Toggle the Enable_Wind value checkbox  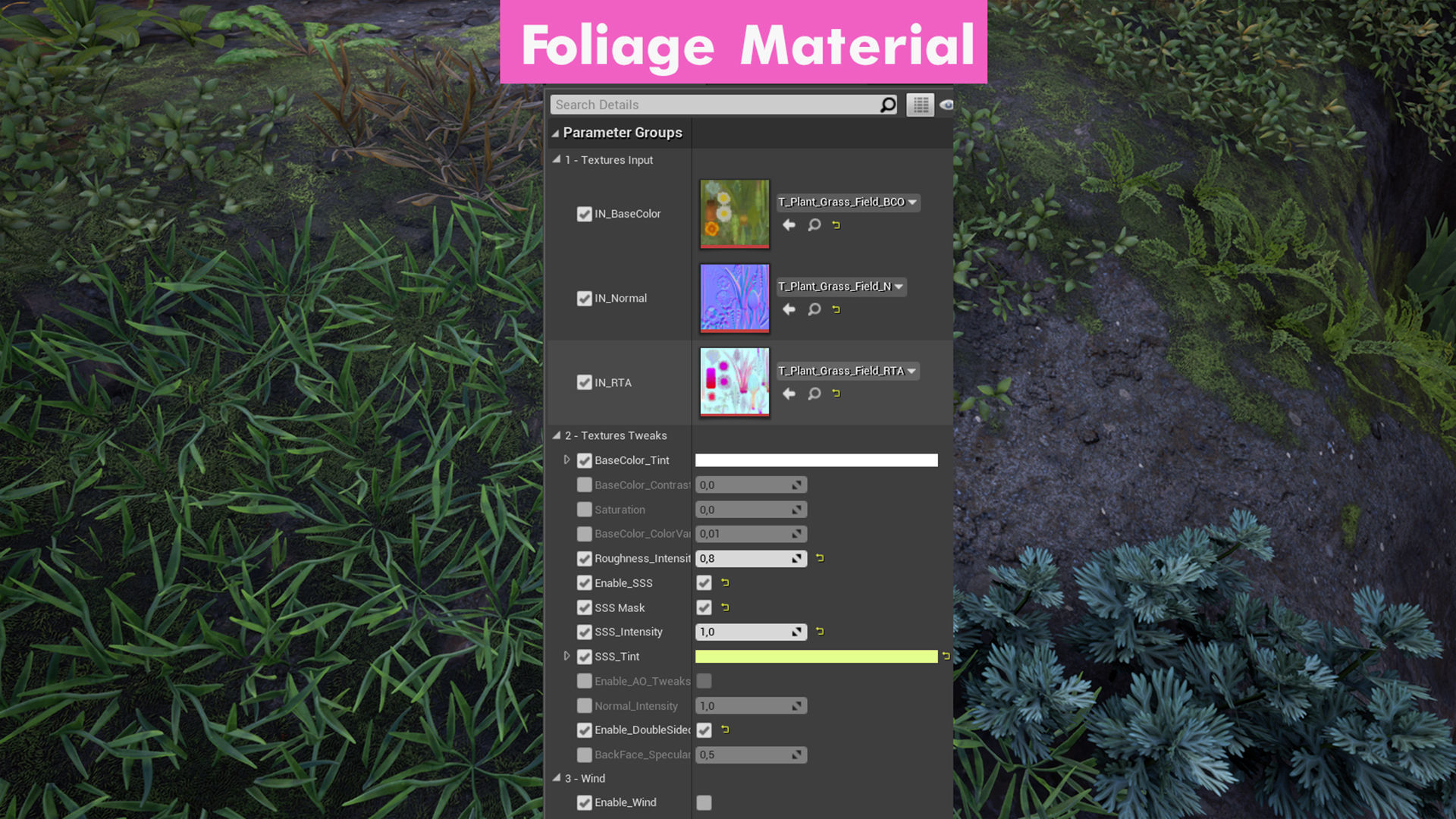point(704,802)
